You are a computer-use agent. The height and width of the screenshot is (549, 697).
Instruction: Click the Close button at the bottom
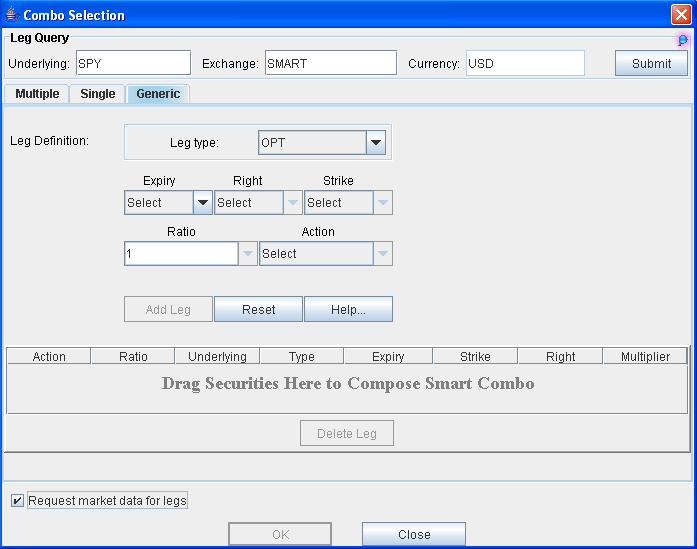(x=414, y=535)
